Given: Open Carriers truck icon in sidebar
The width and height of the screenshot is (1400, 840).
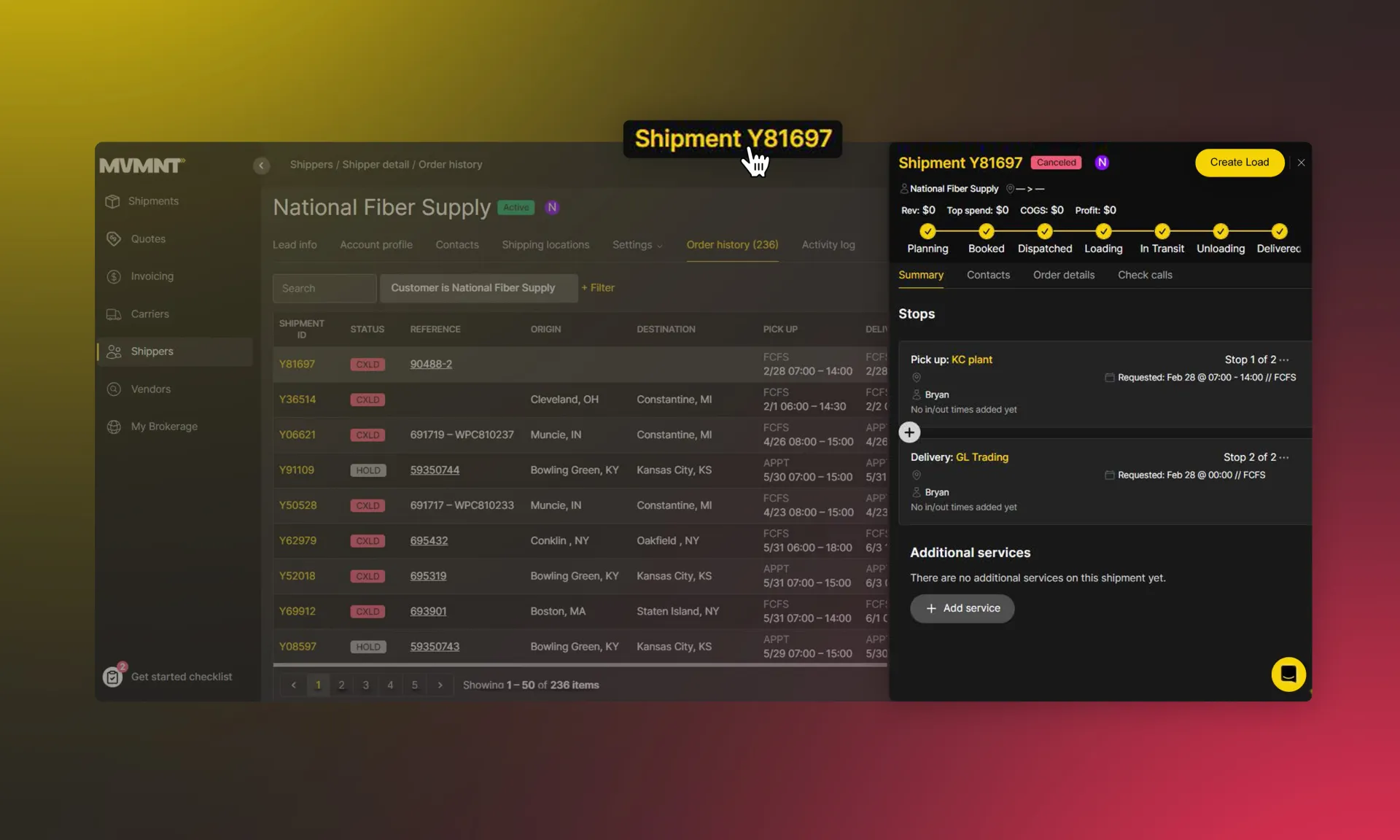Looking at the screenshot, I should (x=114, y=314).
